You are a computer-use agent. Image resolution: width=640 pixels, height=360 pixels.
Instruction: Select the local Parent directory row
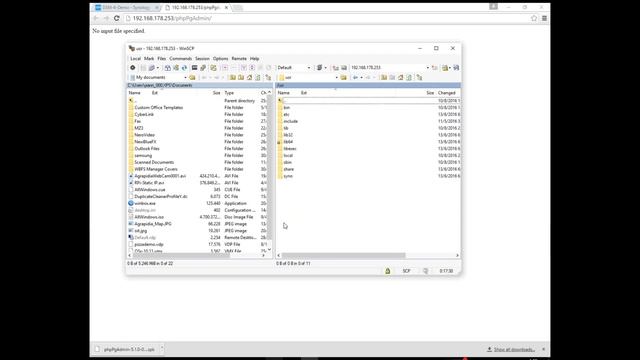click(197, 101)
